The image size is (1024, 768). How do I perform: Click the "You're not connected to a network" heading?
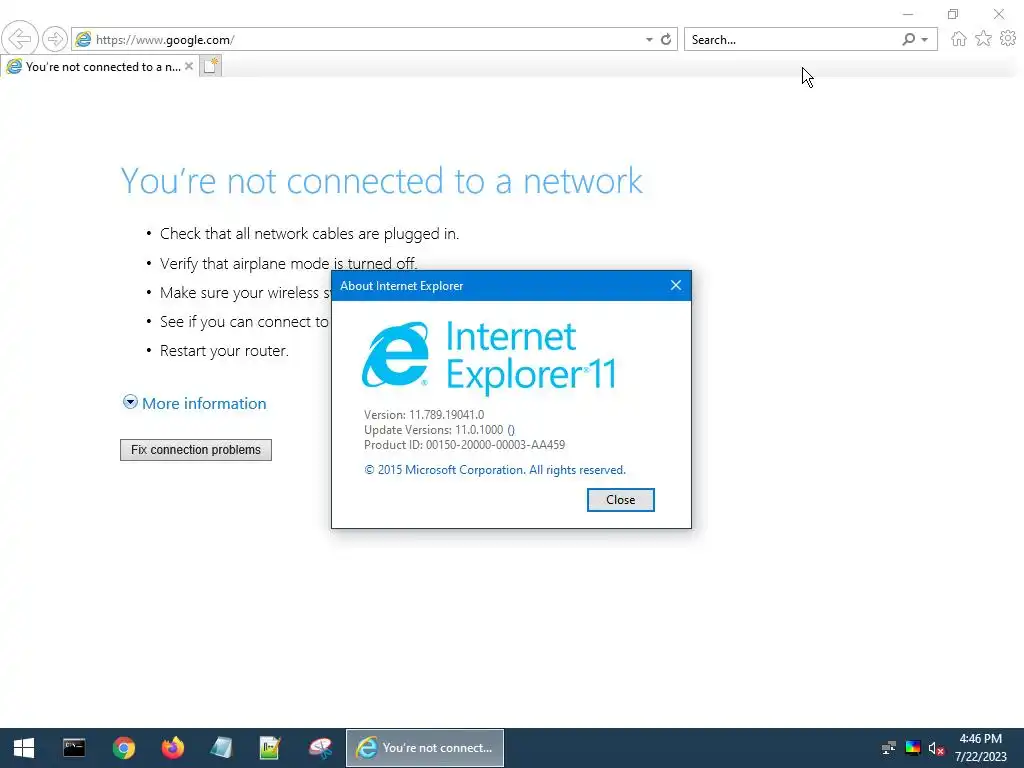coord(381,181)
